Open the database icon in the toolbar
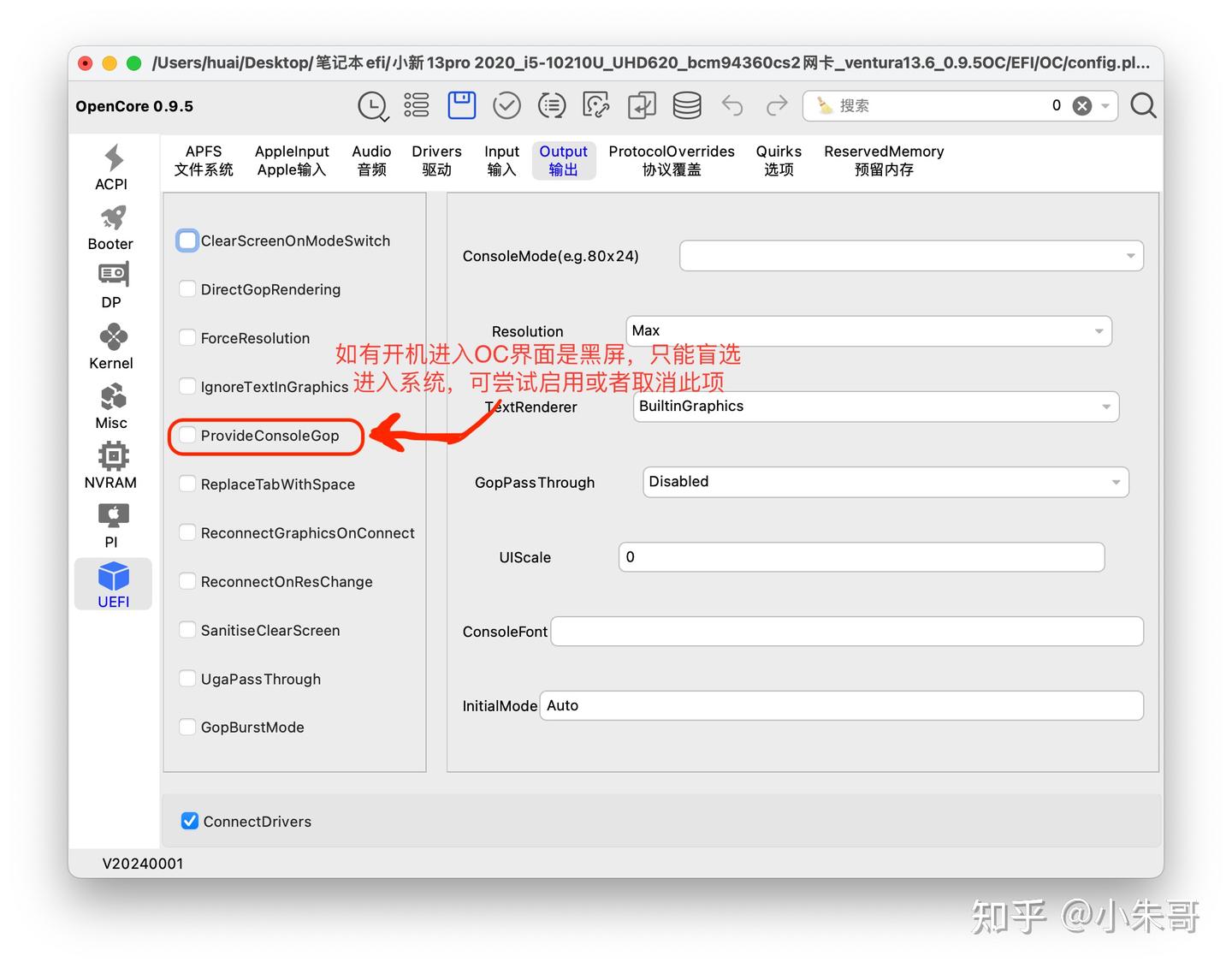 [x=686, y=104]
